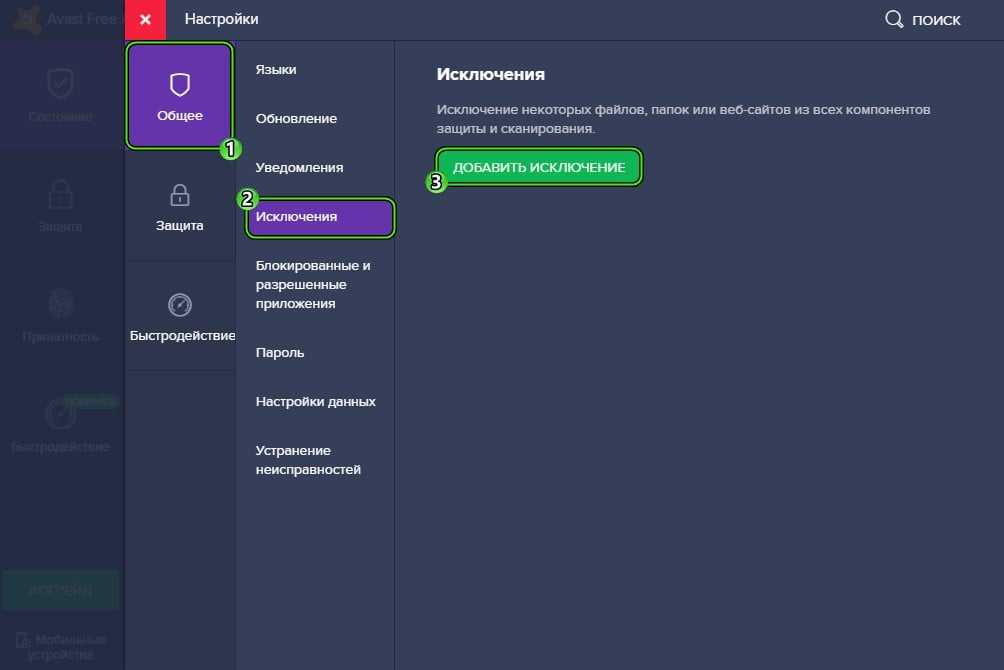Click the dimmed Состояние shield icon
Image resolution: width=1004 pixels, height=670 pixels.
point(60,85)
